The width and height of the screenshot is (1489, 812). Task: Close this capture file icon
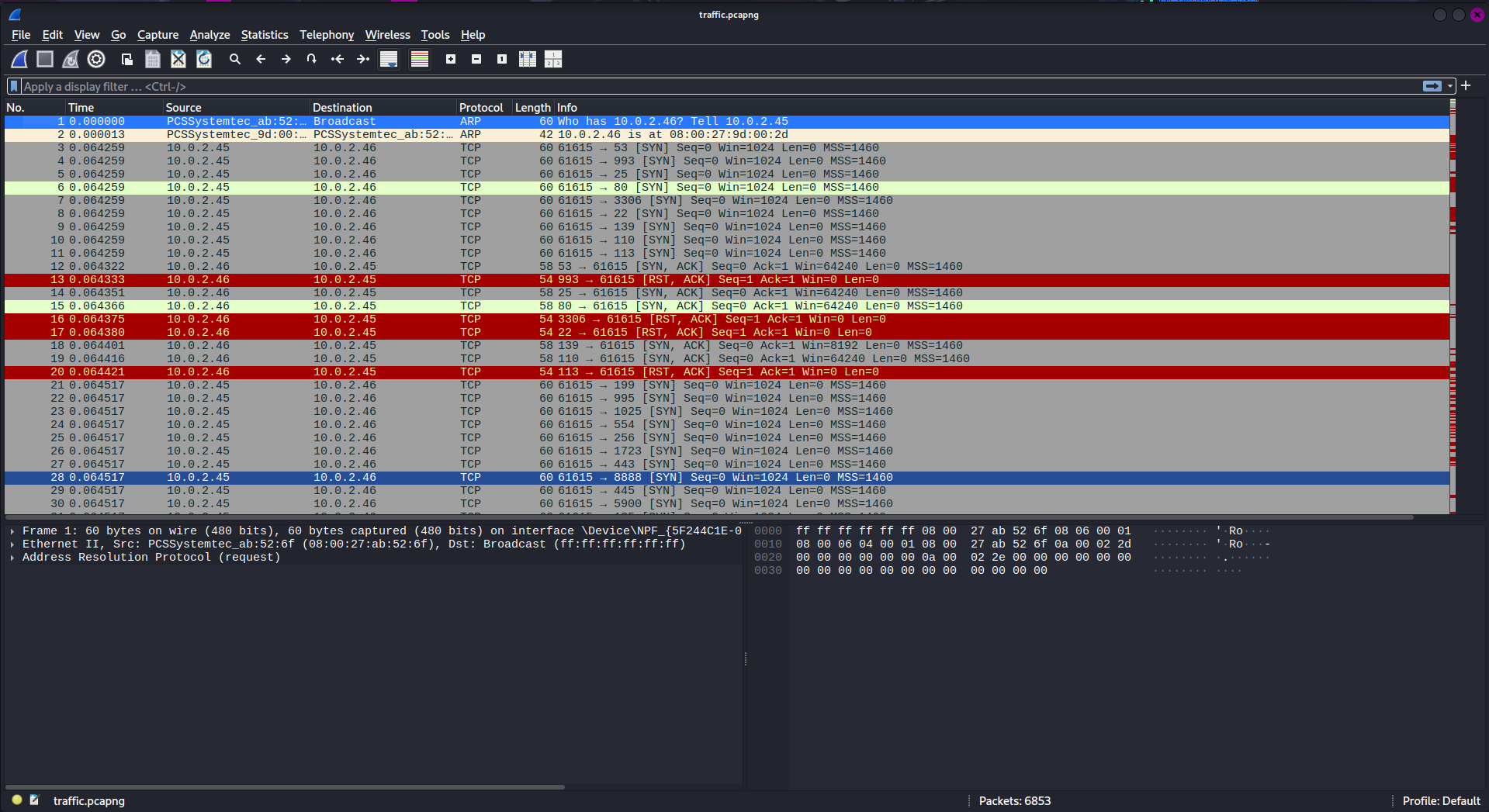pos(178,59)
